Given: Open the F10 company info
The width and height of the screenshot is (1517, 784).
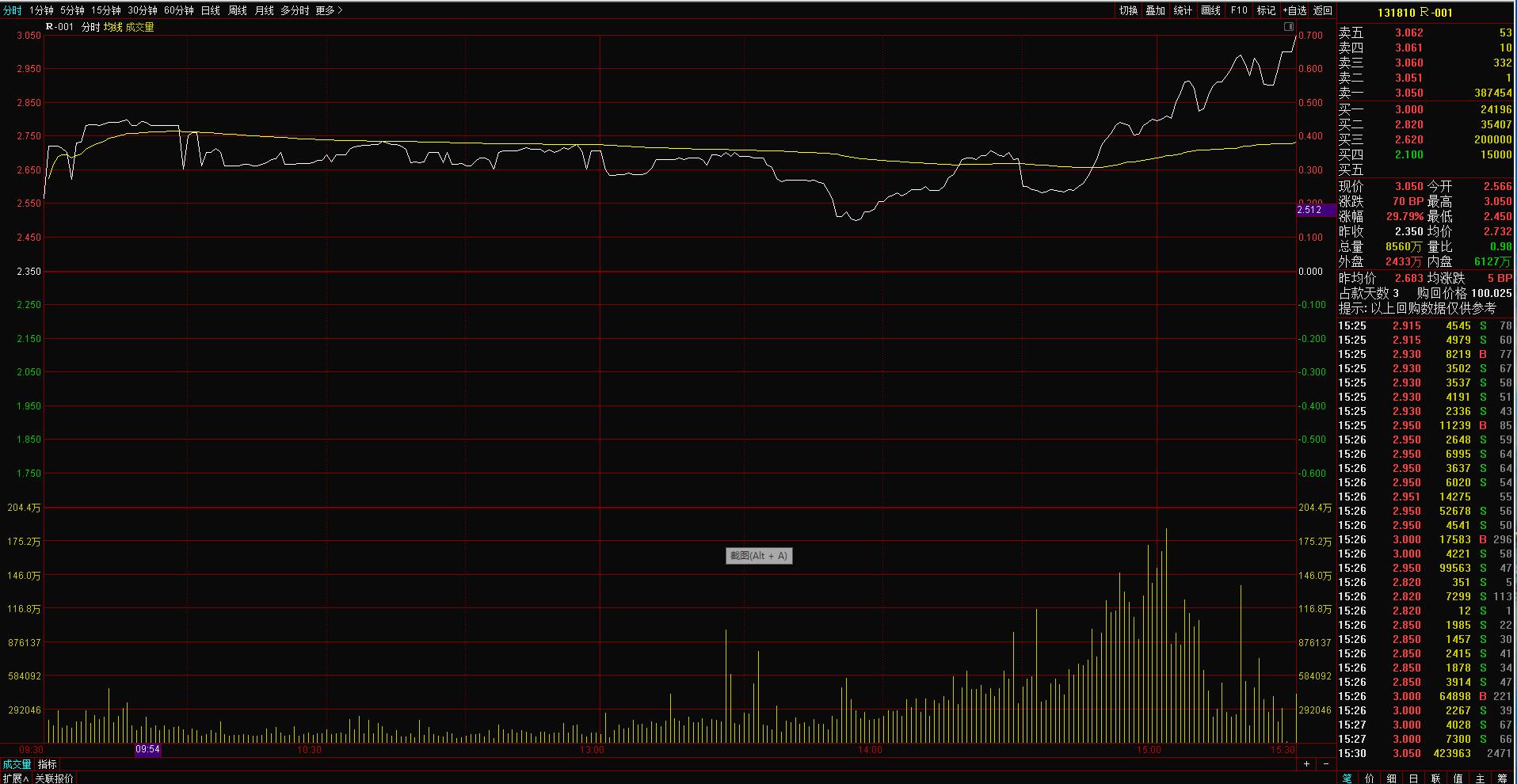Looking at the screenshot, I should point(1239,10).
